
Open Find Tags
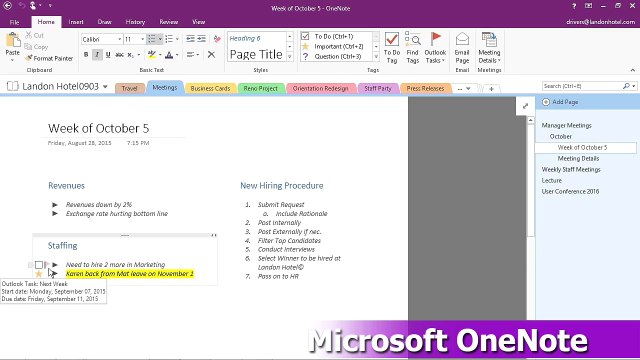click(413, 48)
